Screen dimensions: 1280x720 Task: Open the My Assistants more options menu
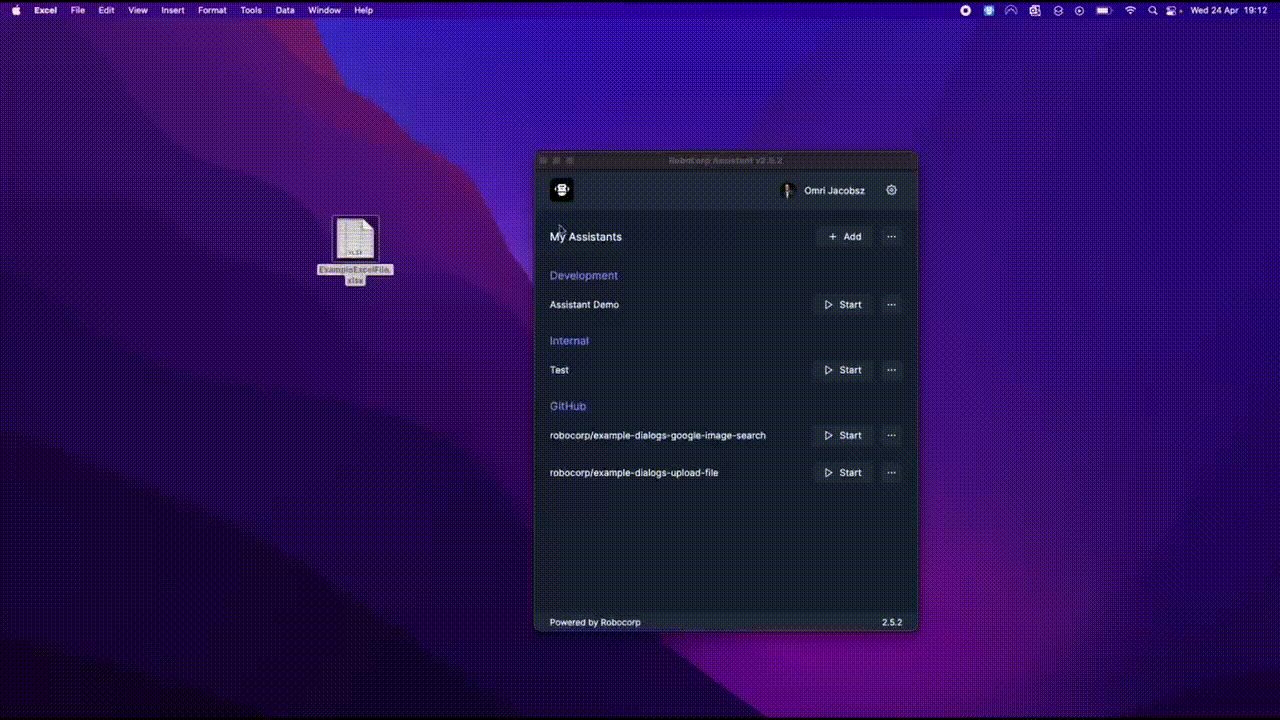click(891, 237)
